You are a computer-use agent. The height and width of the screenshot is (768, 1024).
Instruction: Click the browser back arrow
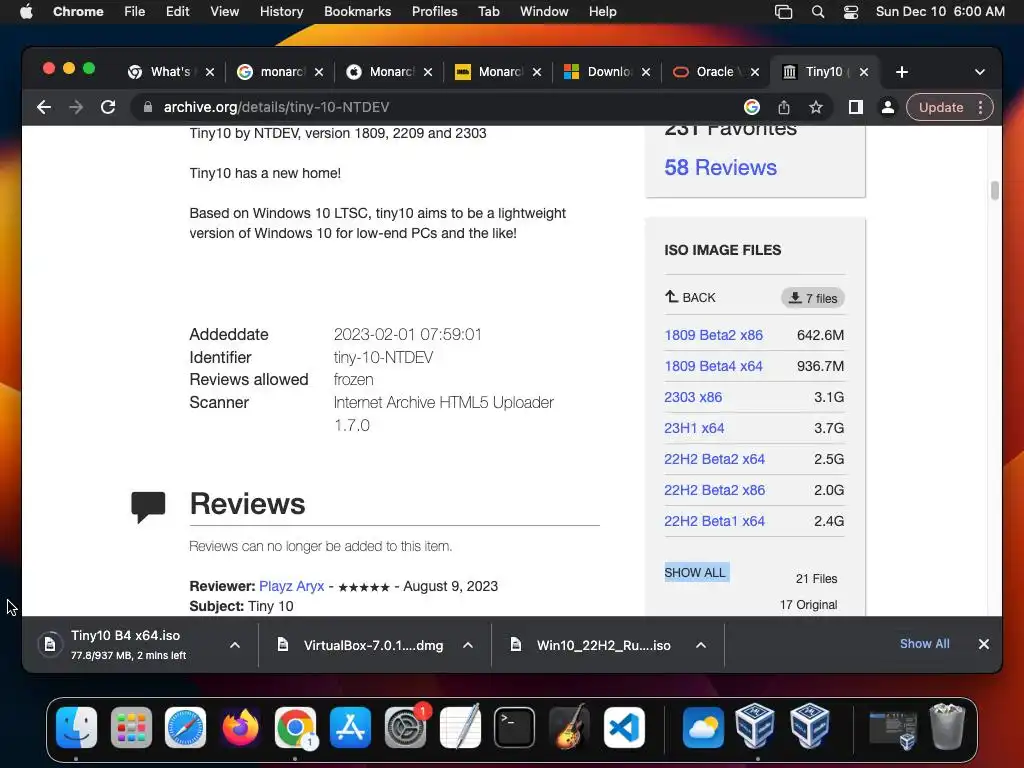(44, 107)
